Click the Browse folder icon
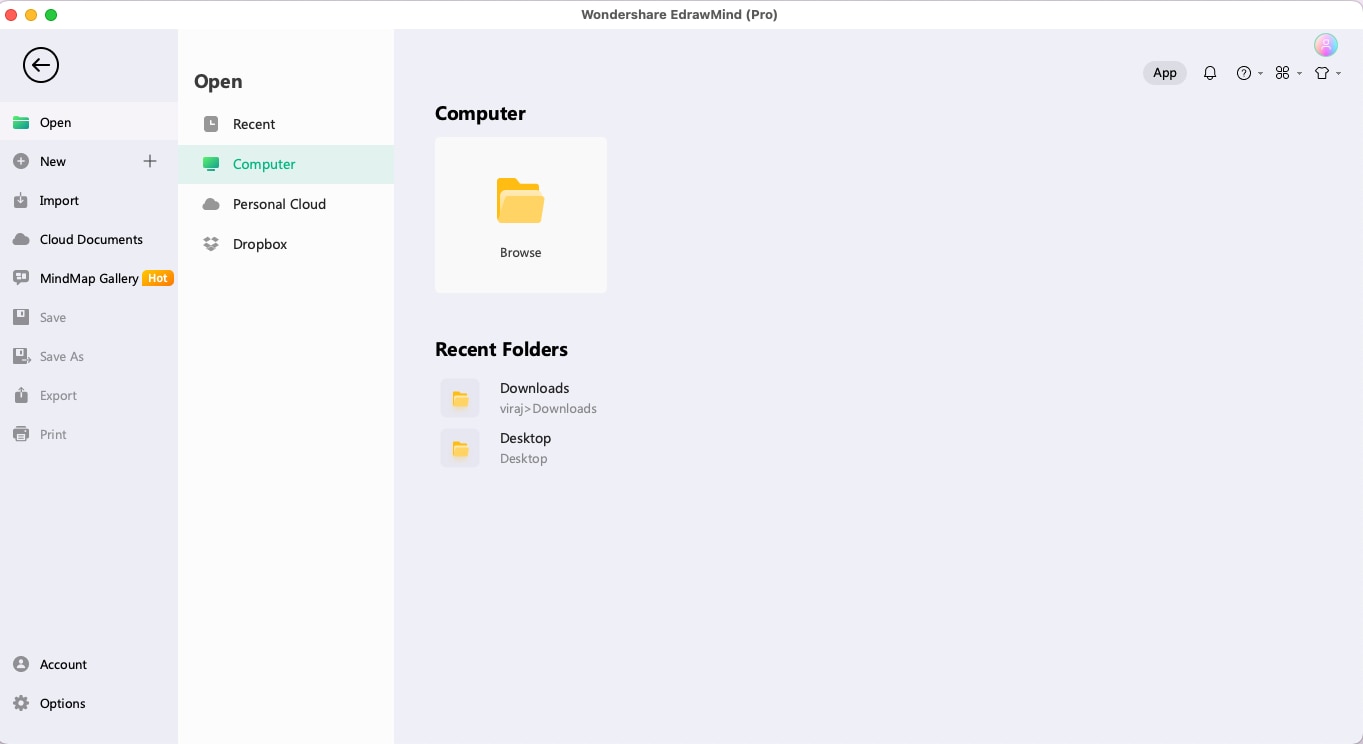Image resolution: width=1363 pixels, height=744 pixels. [520, 201]
